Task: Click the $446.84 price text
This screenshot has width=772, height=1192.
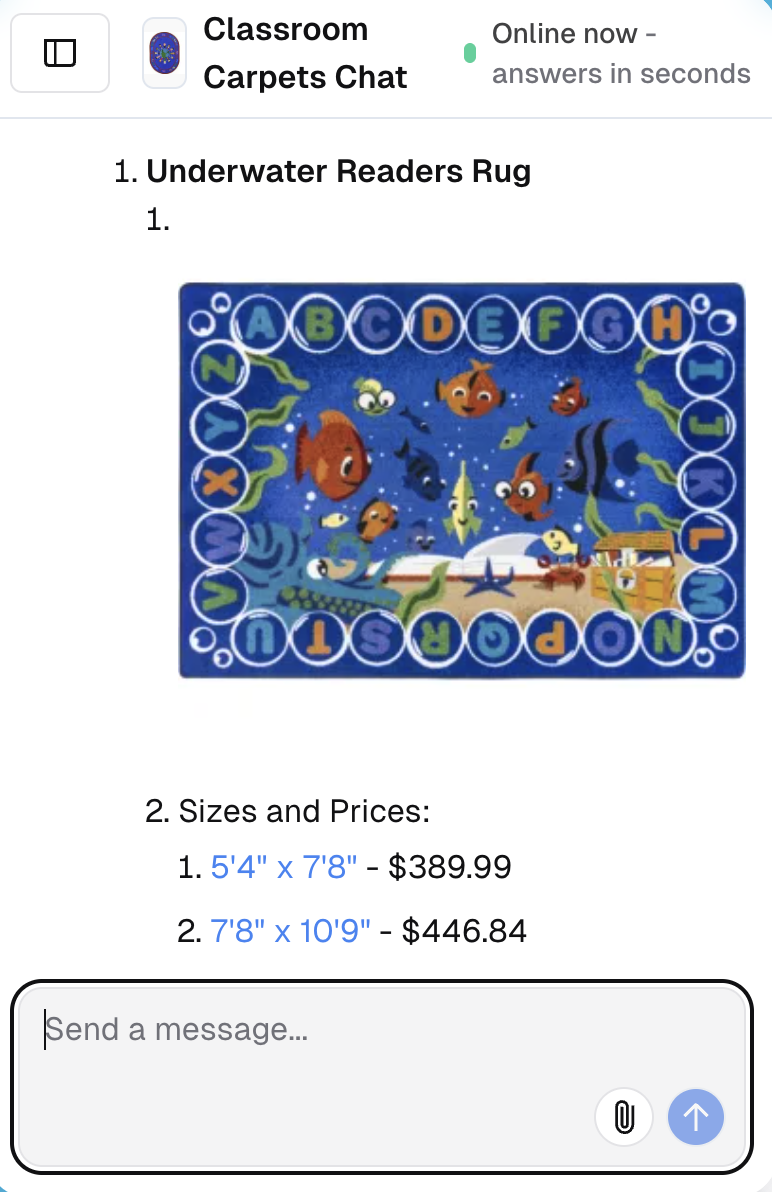Action: [464, 931]
